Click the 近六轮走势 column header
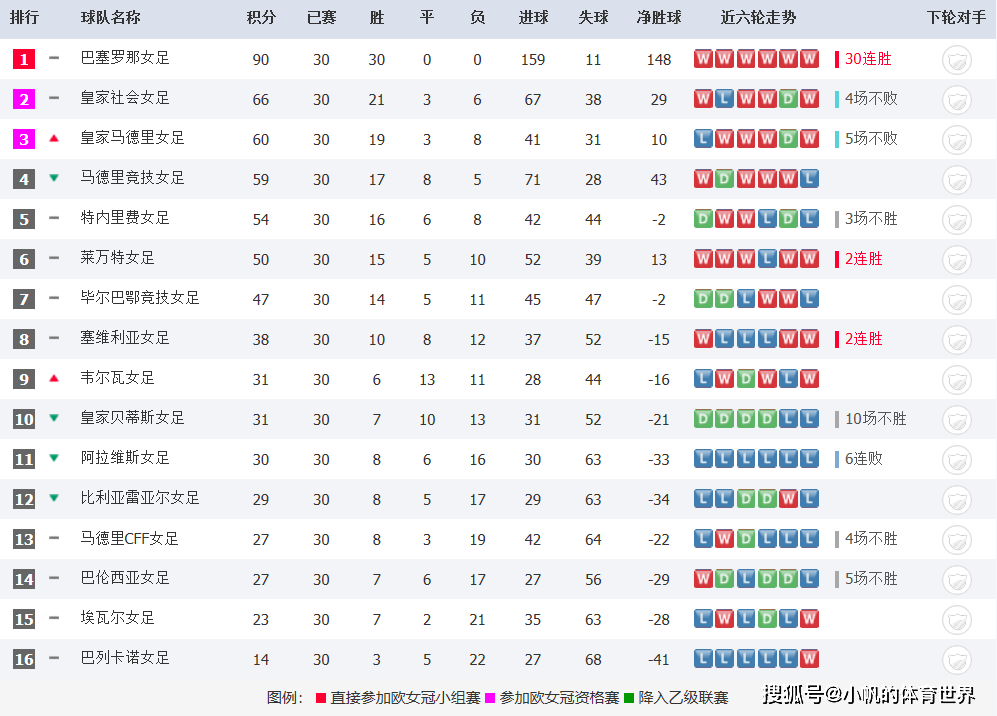This screenshot has width=997, height=716. pyautogui.click(x=758, y=17)
